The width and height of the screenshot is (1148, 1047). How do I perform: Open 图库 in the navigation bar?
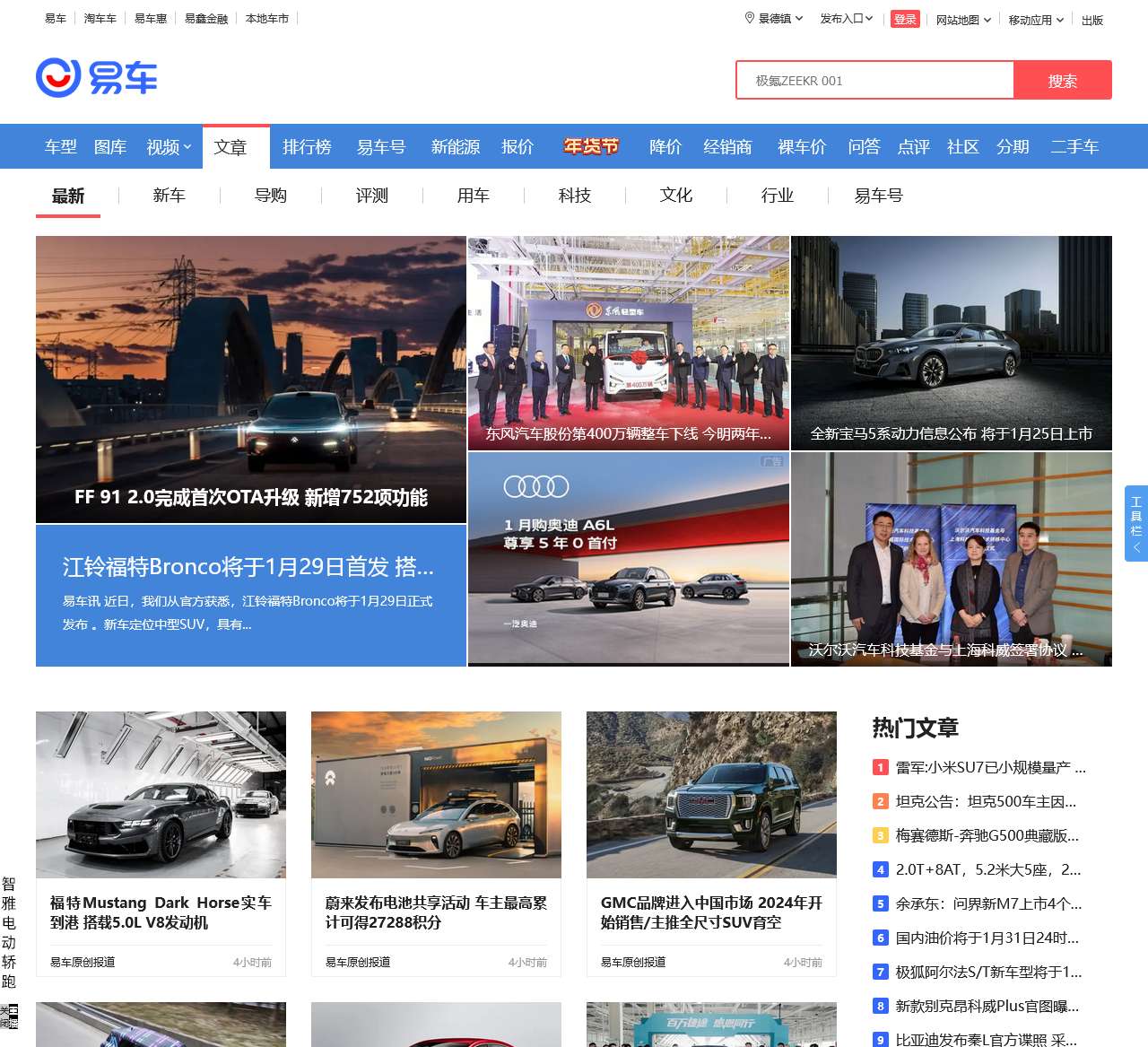[110, 146]
